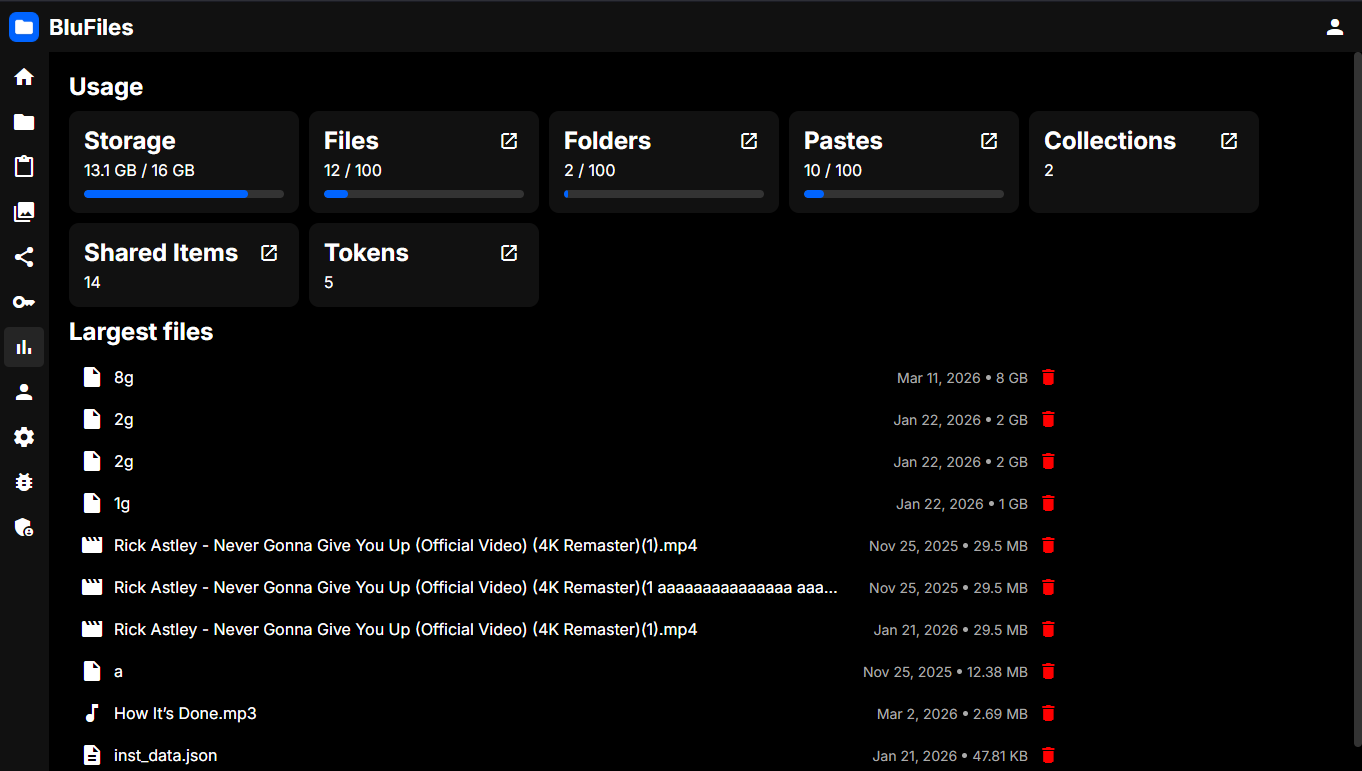
Task: Open the admin shield icon in sidebar
Action: coord(24,527)
